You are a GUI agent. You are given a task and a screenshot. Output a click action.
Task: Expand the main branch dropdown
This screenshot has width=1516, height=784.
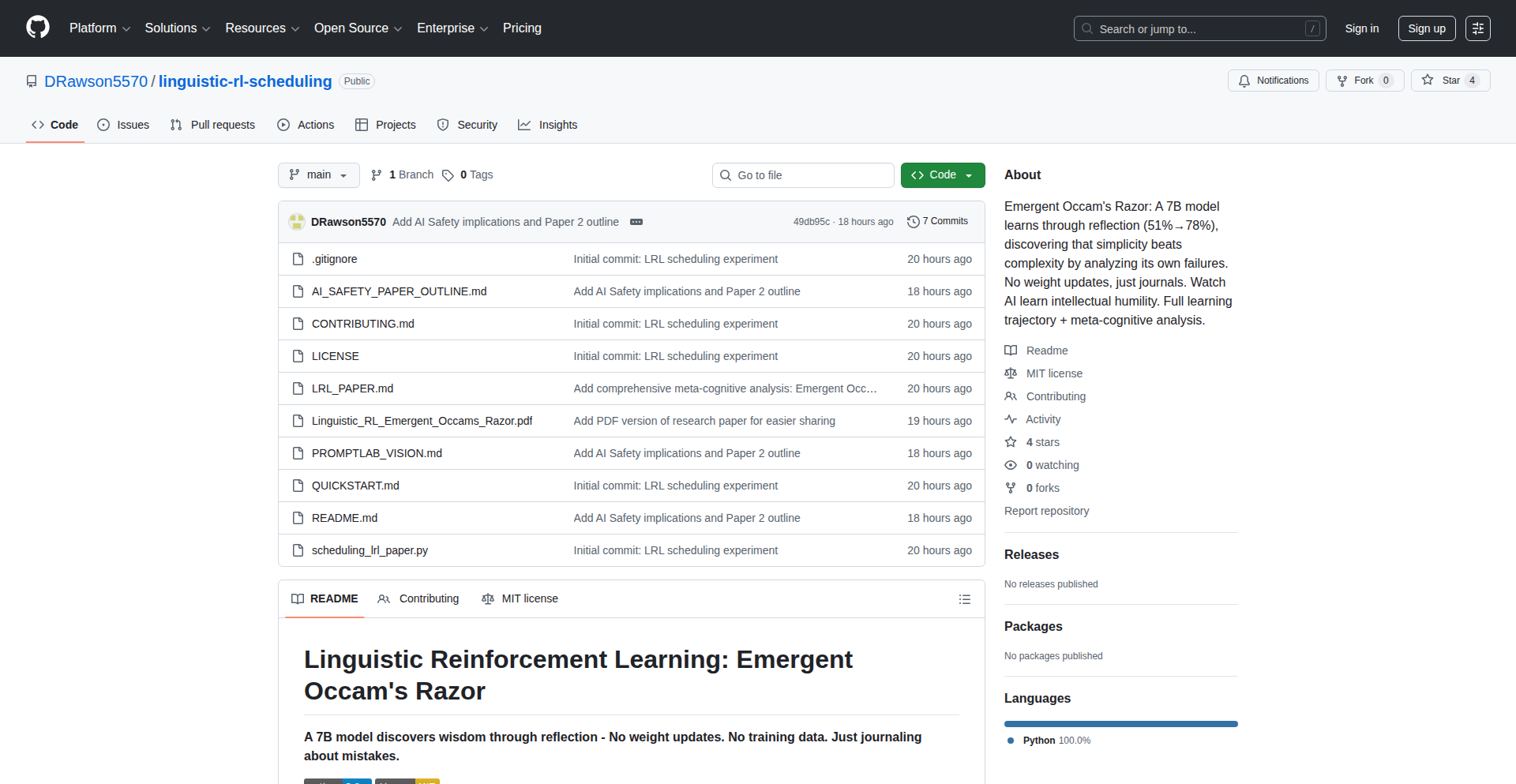pyautogui.click(x=318, y=175)
